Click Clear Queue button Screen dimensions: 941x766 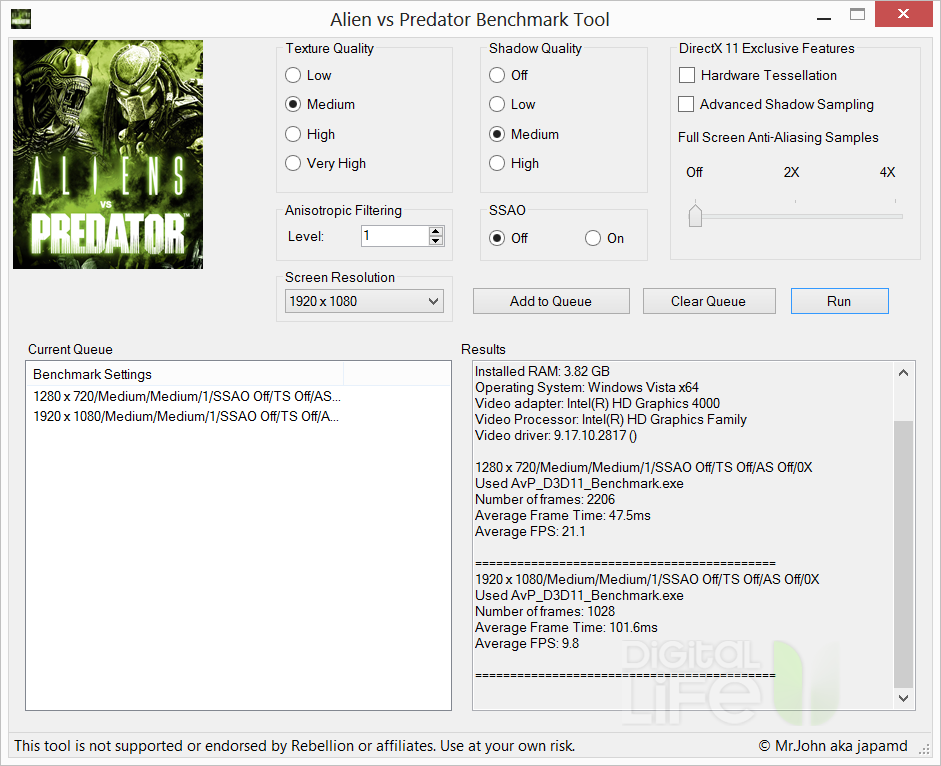tap(709, 301)
